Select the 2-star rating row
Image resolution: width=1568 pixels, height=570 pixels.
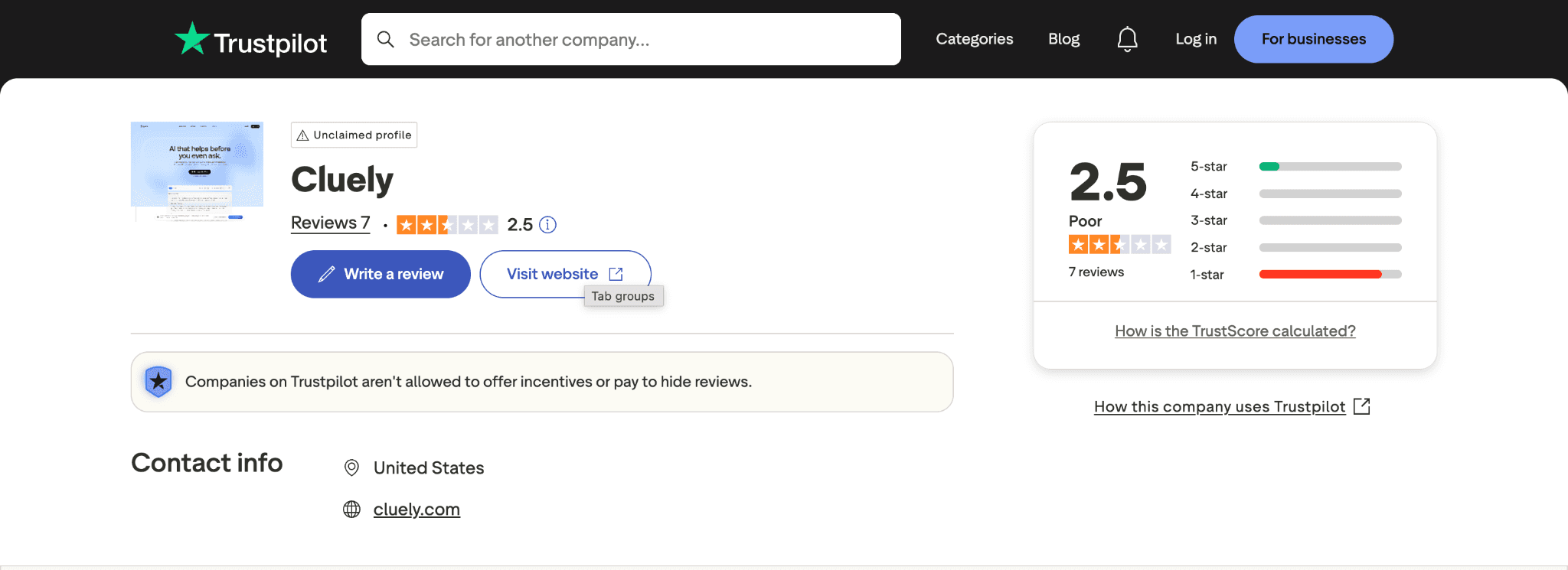1295,247
